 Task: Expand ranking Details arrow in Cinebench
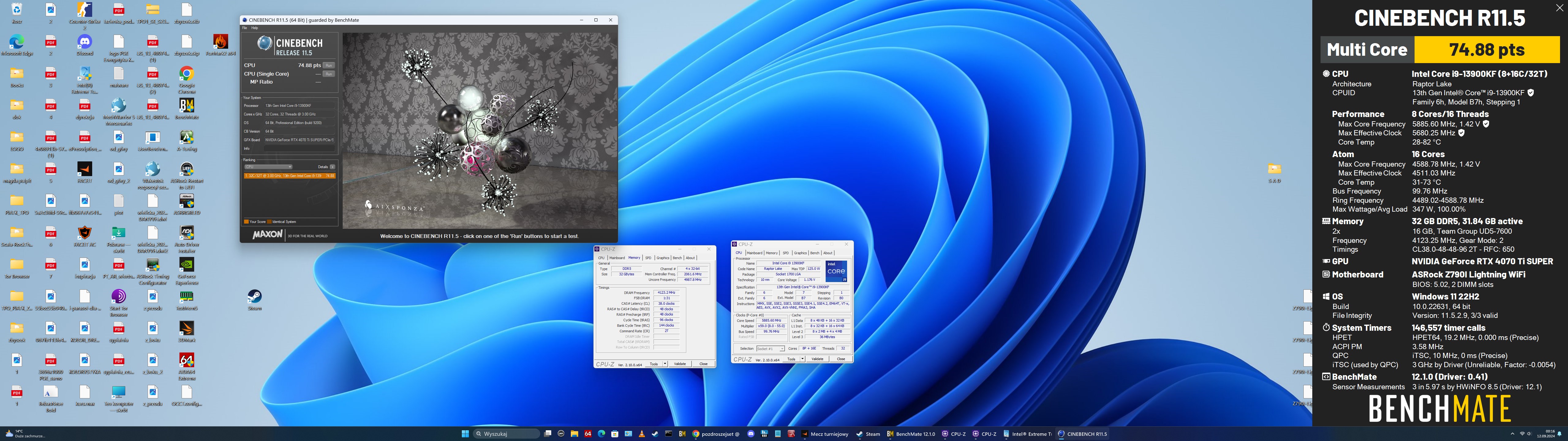click(332, 166)
